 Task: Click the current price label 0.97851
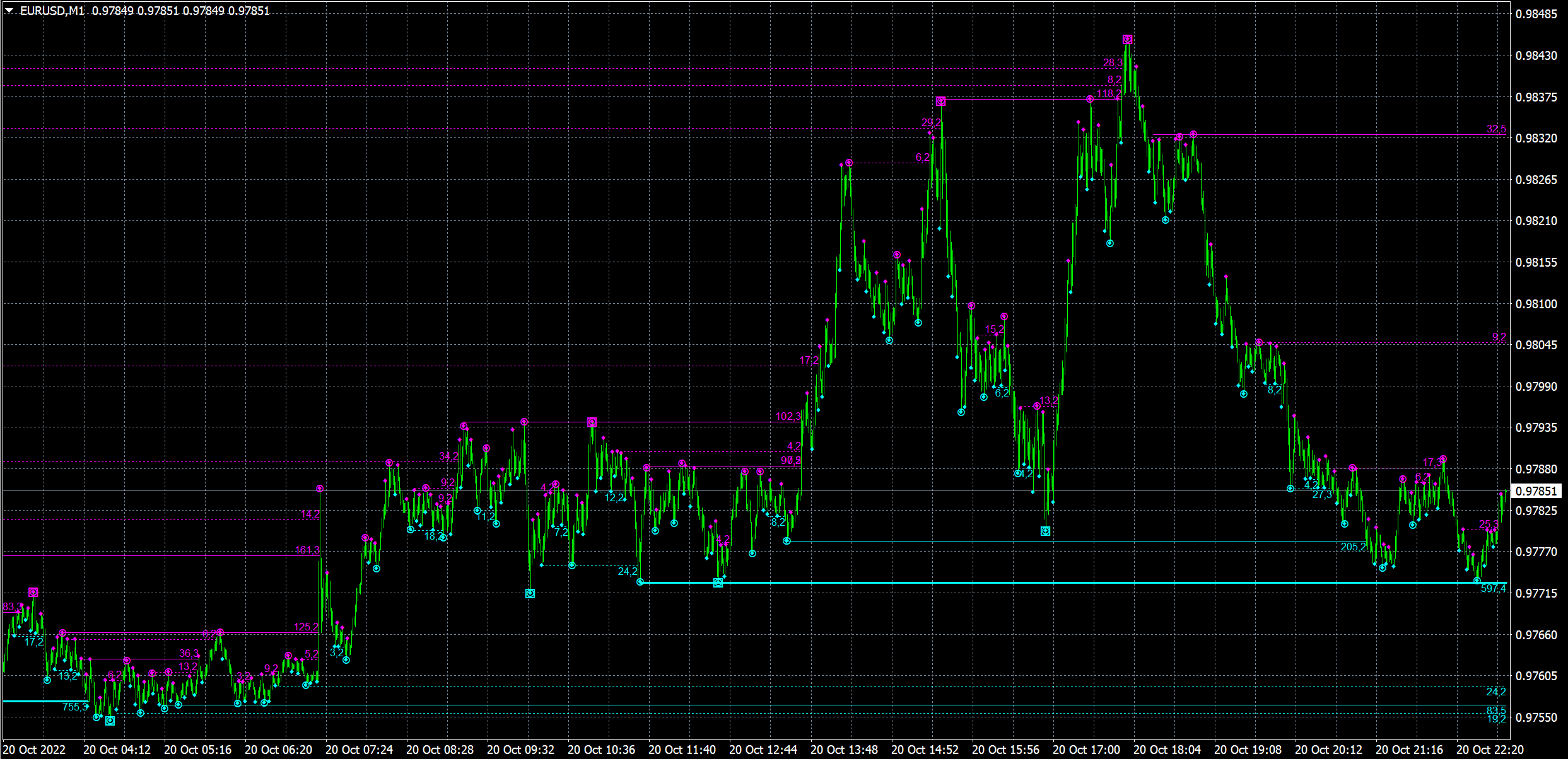point(1536,491)
